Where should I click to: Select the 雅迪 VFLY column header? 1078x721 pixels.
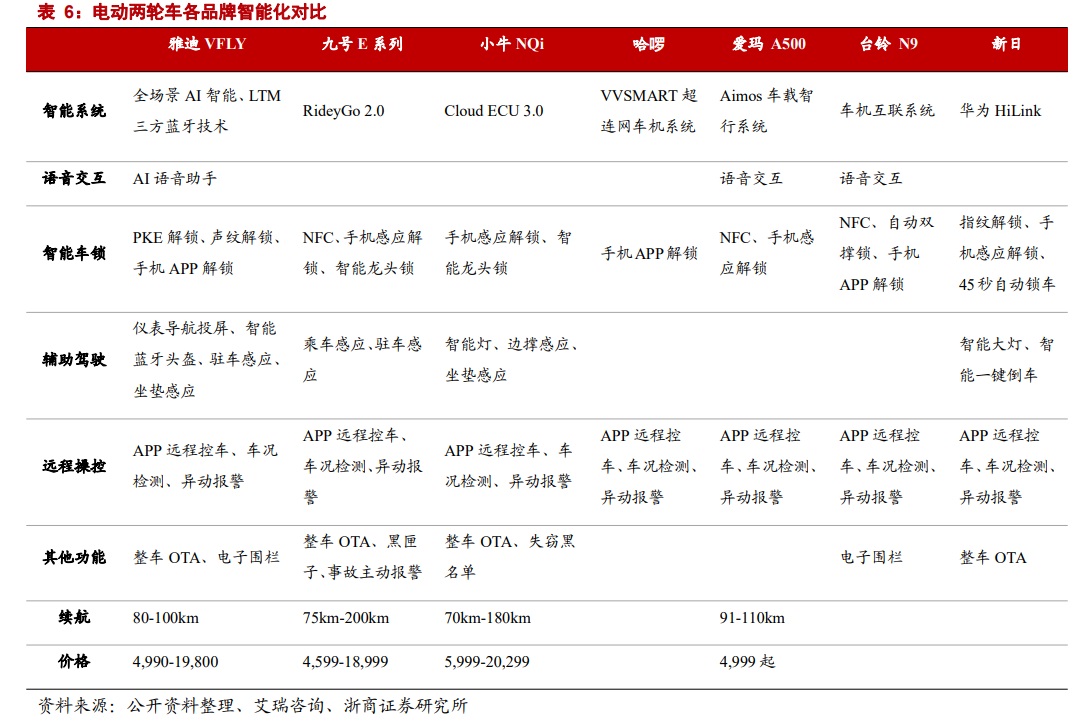click(x=207, y=44)
